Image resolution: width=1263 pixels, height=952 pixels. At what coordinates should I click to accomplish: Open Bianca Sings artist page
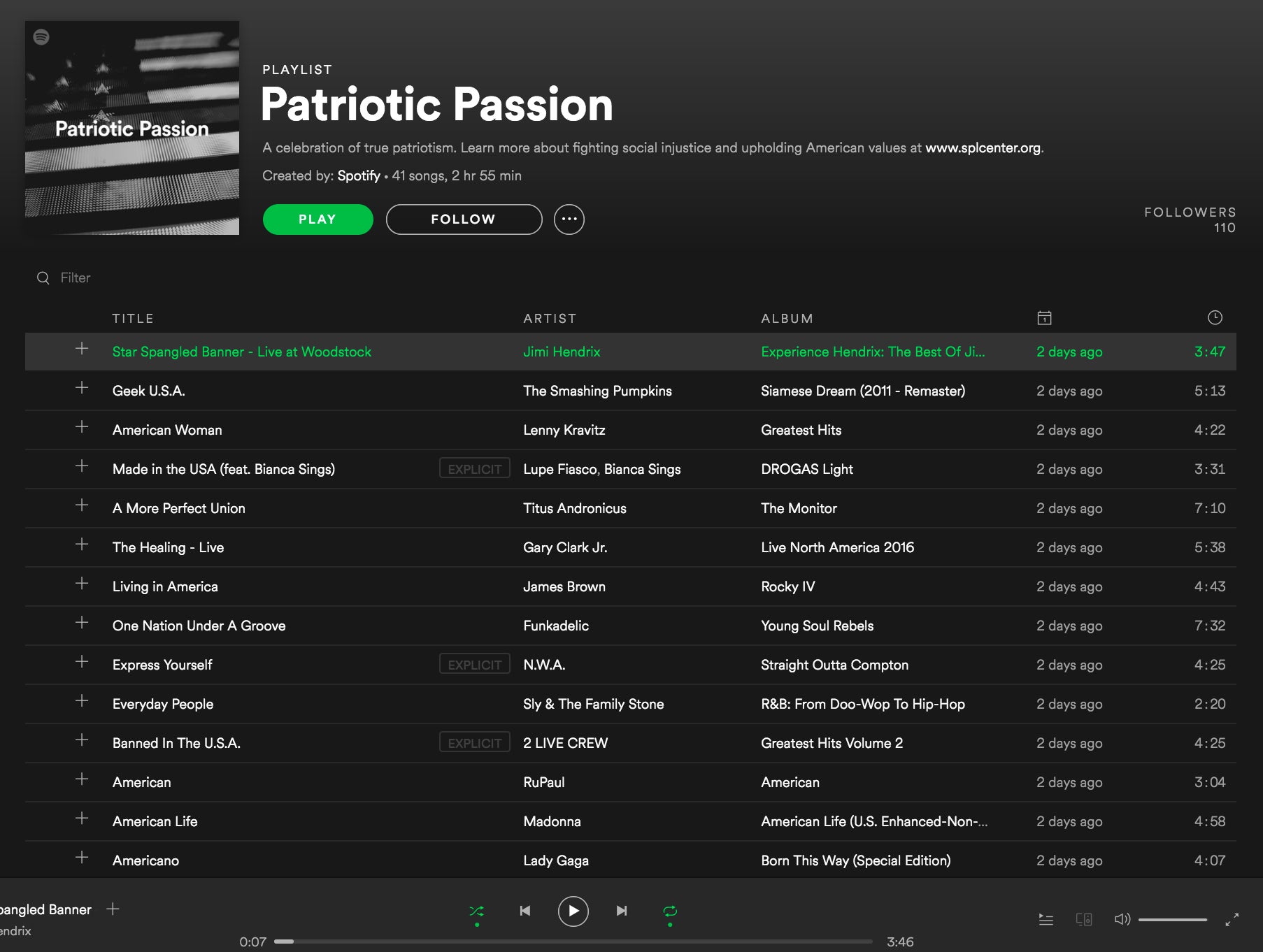643,470
